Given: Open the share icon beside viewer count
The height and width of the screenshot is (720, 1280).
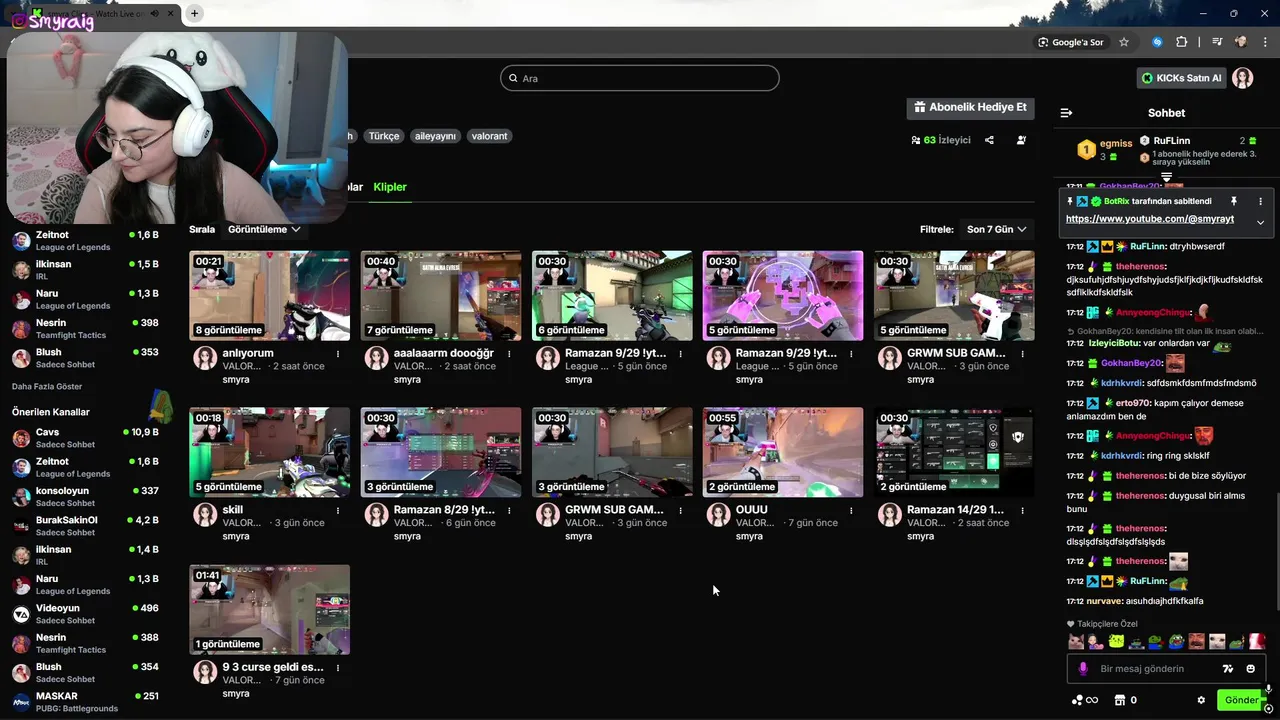Looking at the screenshot, I should coord(989,140).
